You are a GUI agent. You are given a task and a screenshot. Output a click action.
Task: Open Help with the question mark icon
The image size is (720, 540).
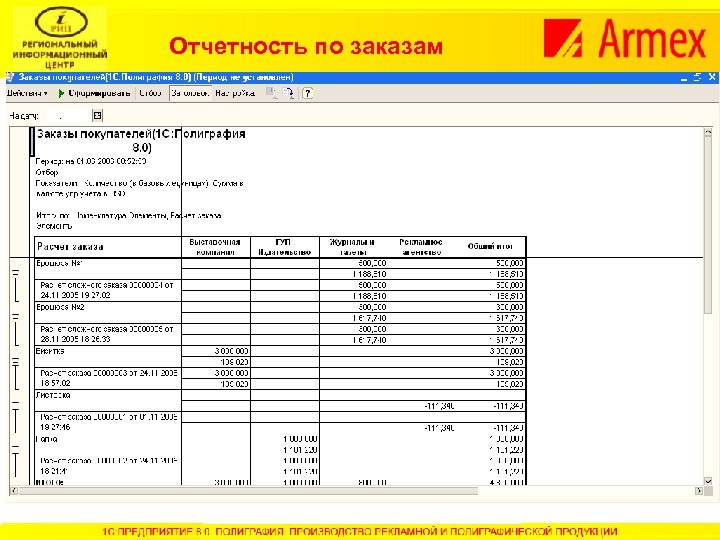(308, 93)
